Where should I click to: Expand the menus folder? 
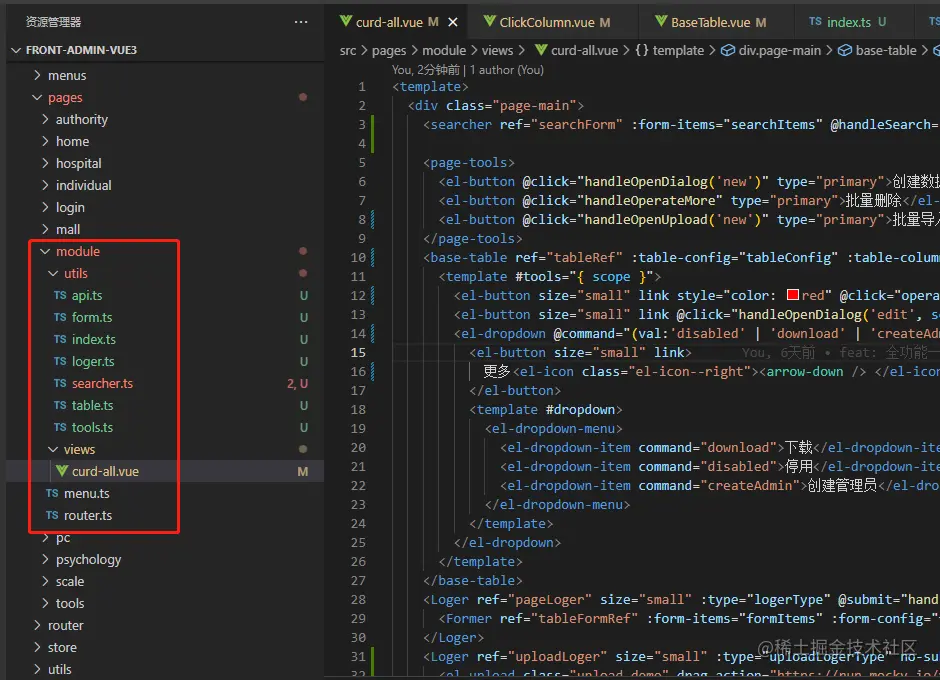coord(38,75)
